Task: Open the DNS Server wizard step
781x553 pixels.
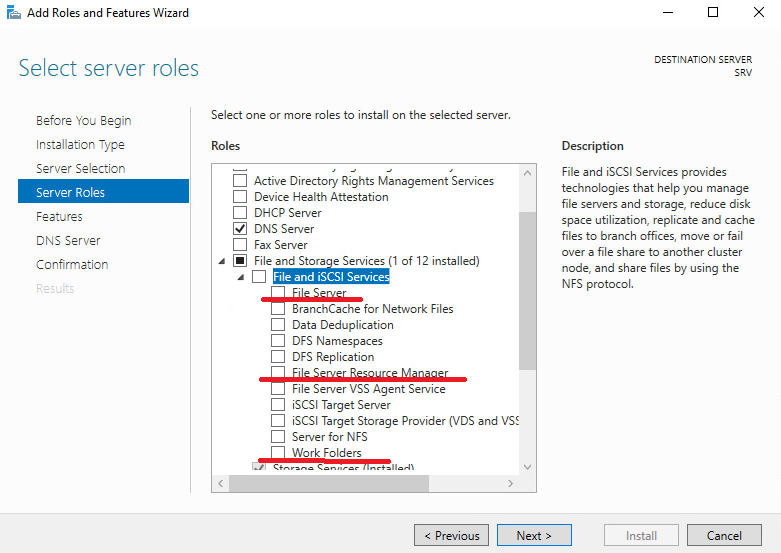Action: (68, 240)
